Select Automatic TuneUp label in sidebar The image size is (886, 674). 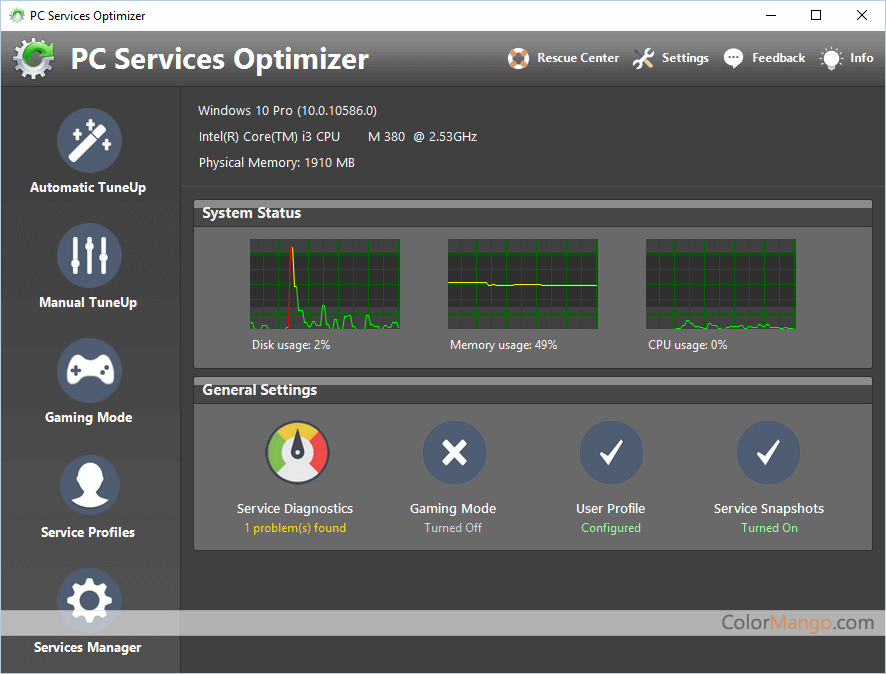click(88, 188)
